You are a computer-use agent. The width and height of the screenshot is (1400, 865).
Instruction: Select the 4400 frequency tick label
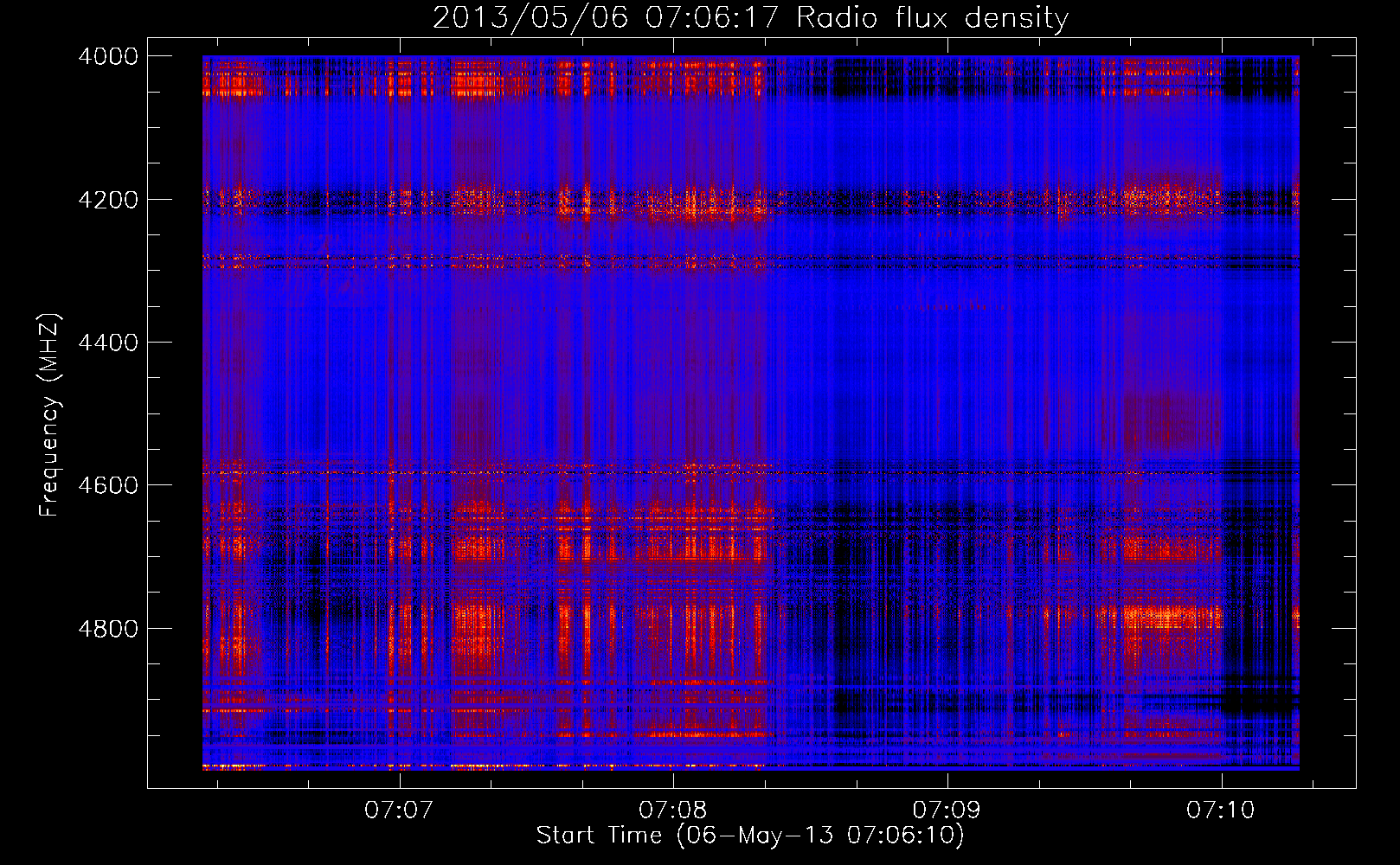click(108, 343)
